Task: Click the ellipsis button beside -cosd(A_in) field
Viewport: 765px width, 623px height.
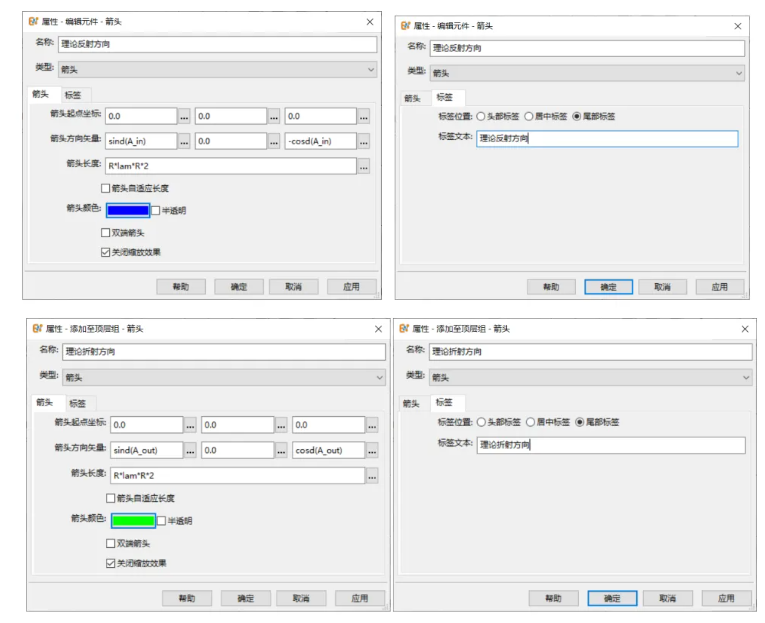Action: click(364, 141)
